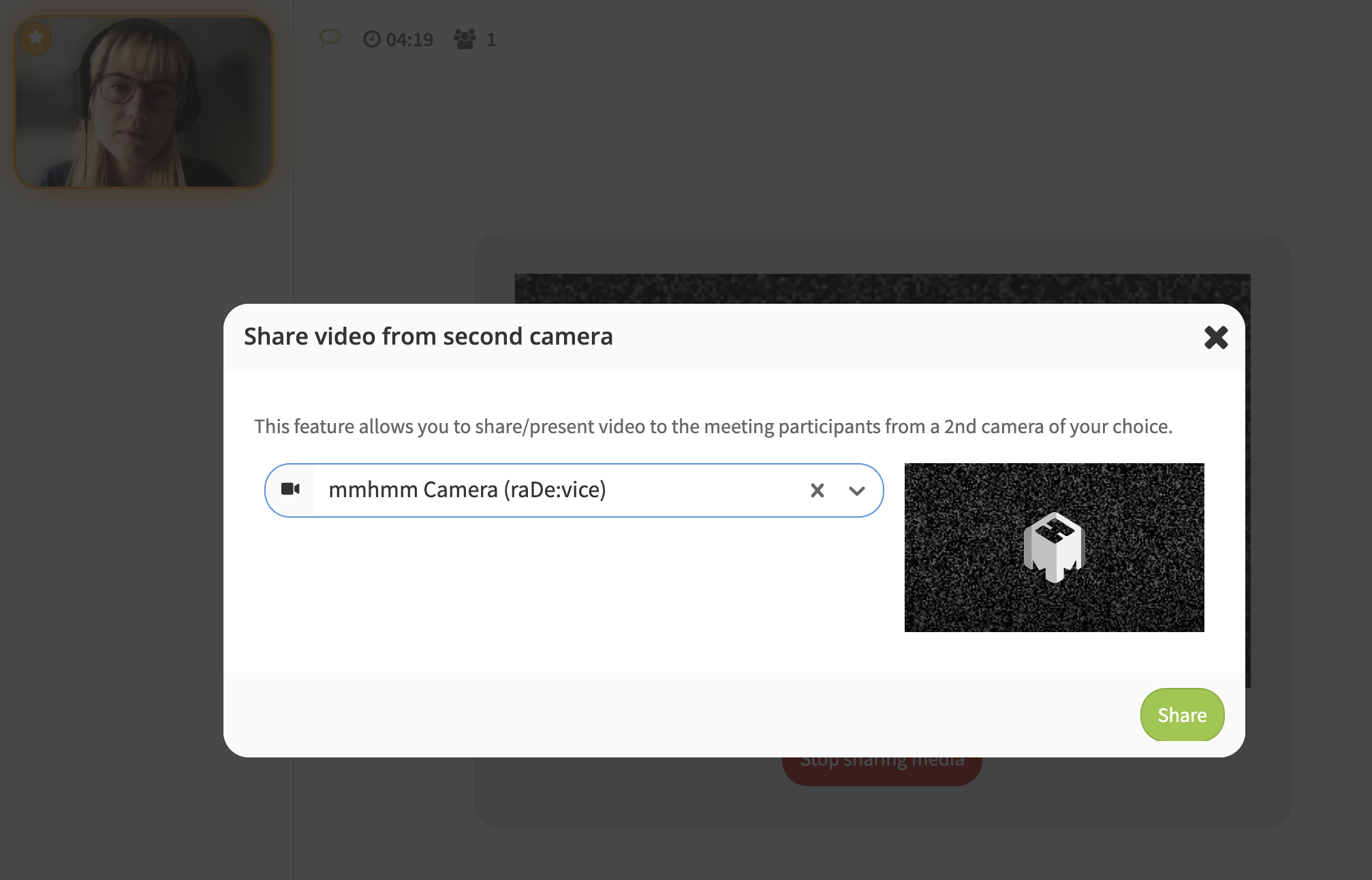Click the participant count number 1

[x=491, y=40]
